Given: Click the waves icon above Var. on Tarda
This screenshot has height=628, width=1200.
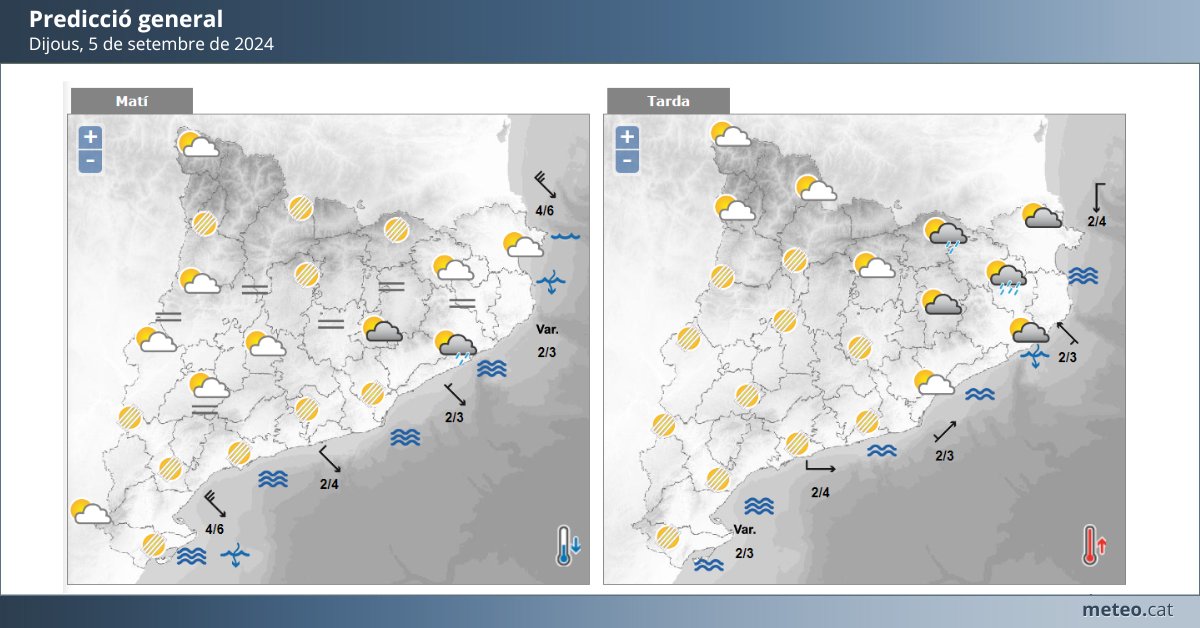Looking at the screenshot, I should click(x=759, y=506).
